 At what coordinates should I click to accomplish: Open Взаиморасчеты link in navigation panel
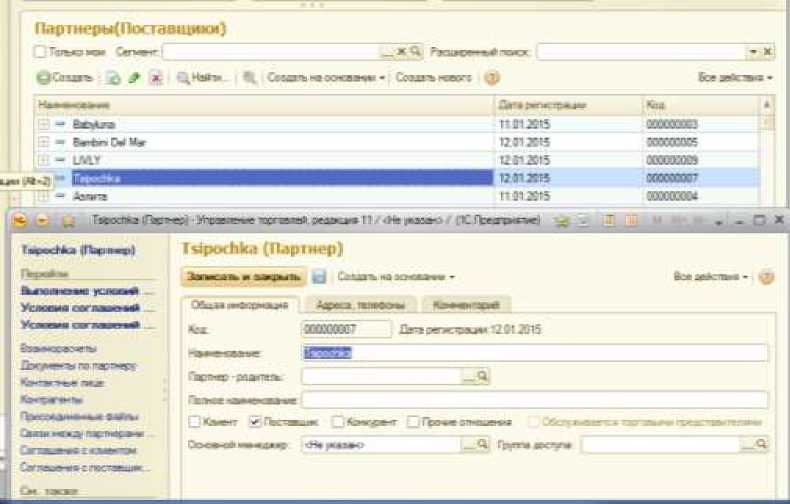(58, 348)
